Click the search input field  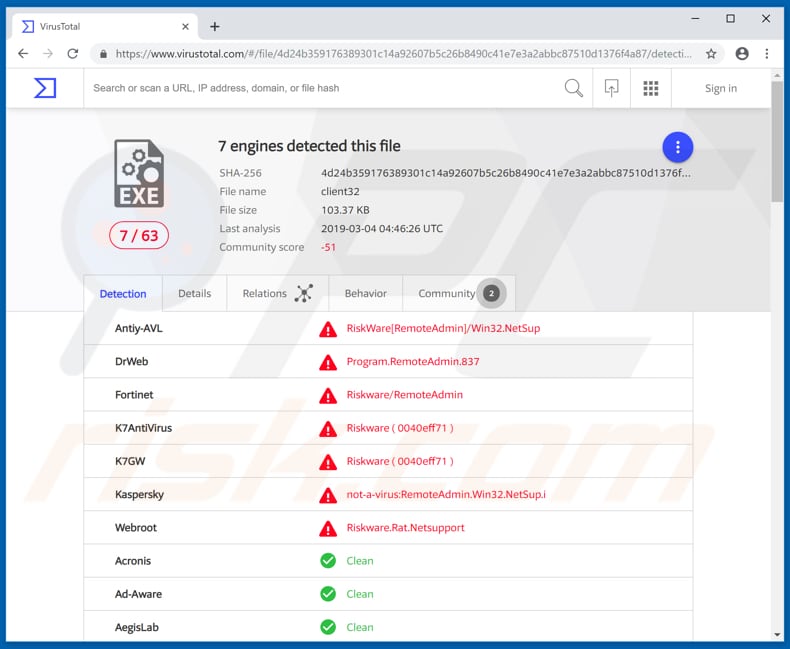[x=322, y=88]
